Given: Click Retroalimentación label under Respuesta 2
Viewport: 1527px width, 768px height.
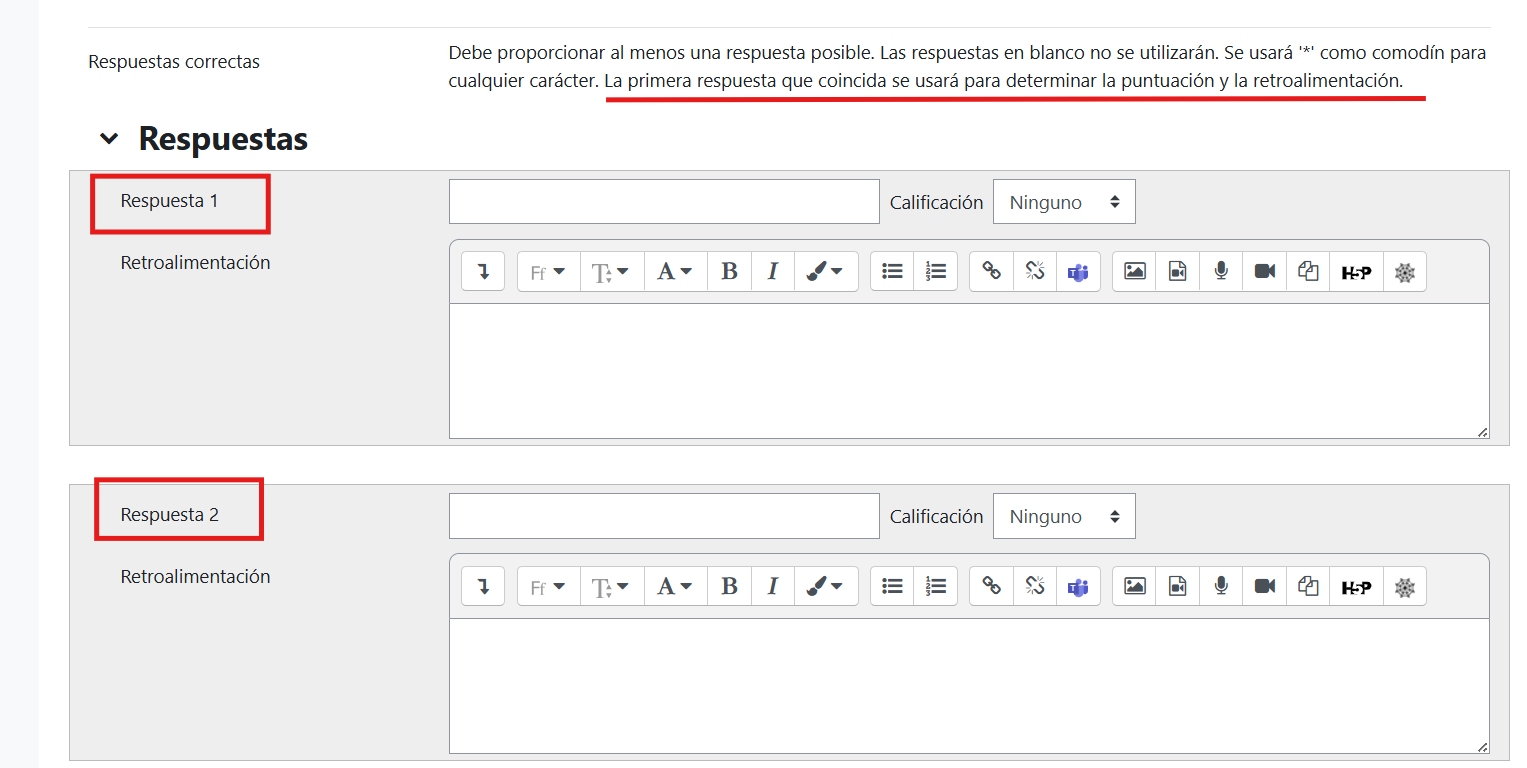Looking at the screenshot, I should (195, 577).
